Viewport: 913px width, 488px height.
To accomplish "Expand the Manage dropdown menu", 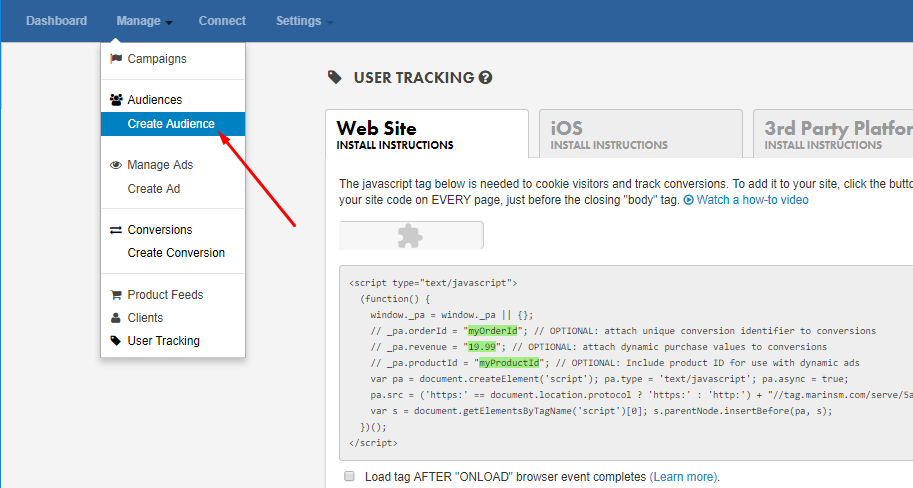I will [144, 21].
